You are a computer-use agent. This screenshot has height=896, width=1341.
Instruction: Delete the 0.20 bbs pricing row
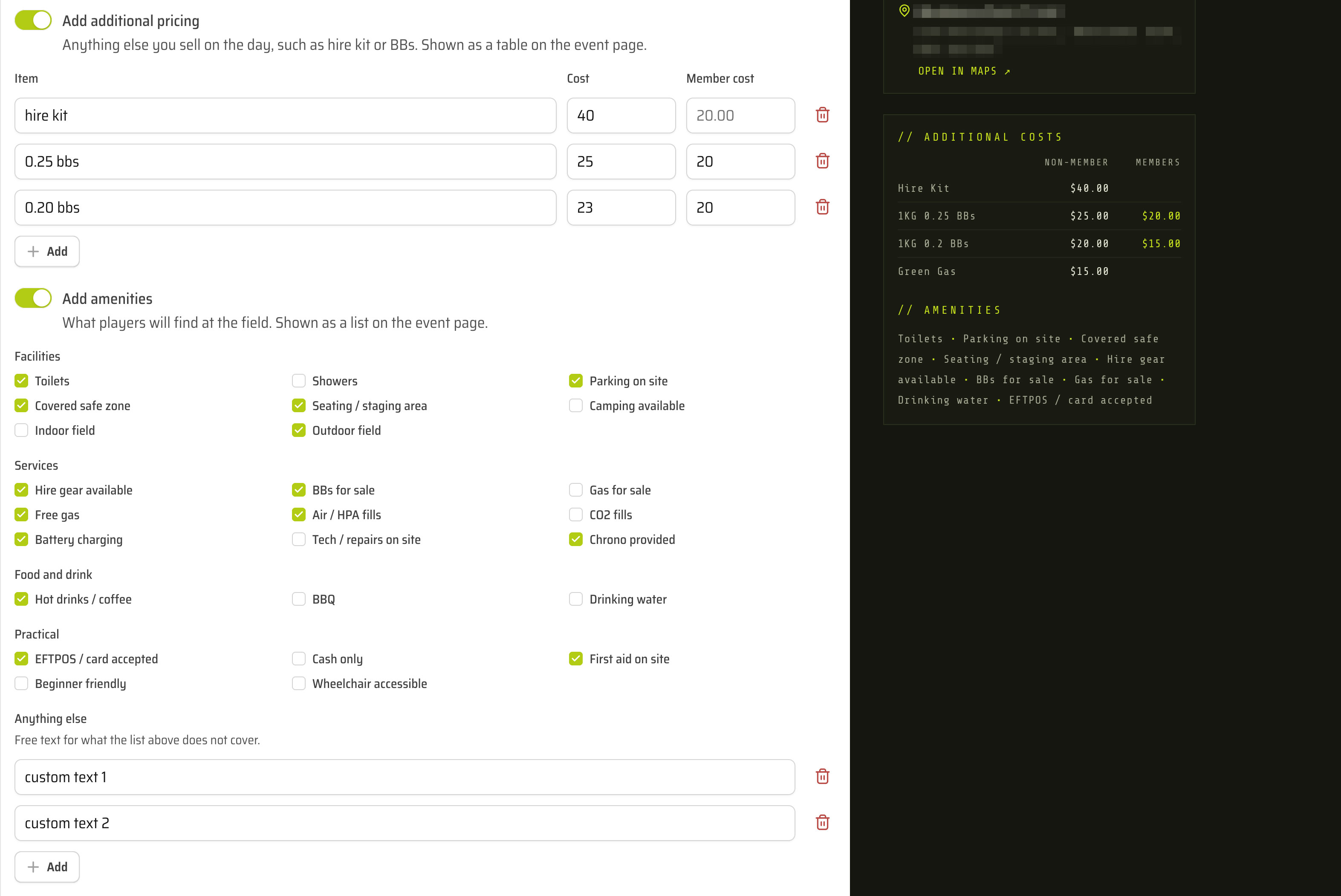[x=822, y=207]
